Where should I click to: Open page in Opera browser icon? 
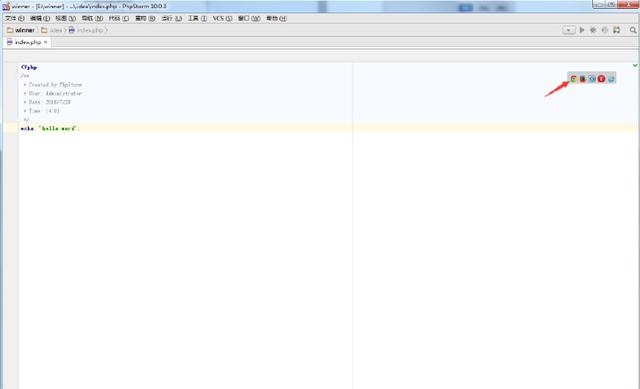point(602,78)
